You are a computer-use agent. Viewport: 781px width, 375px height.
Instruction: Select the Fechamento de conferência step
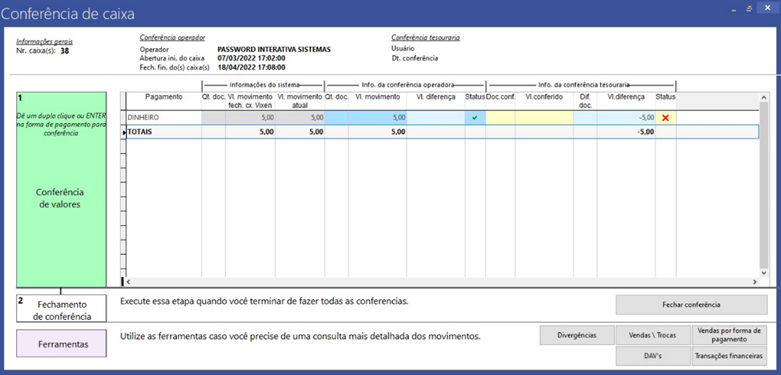61,308
